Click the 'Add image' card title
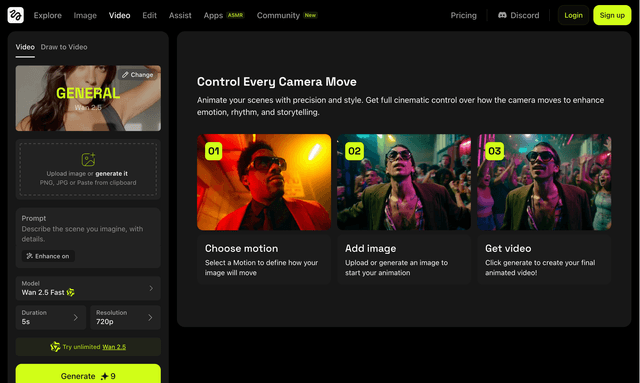 click(371, 248)
